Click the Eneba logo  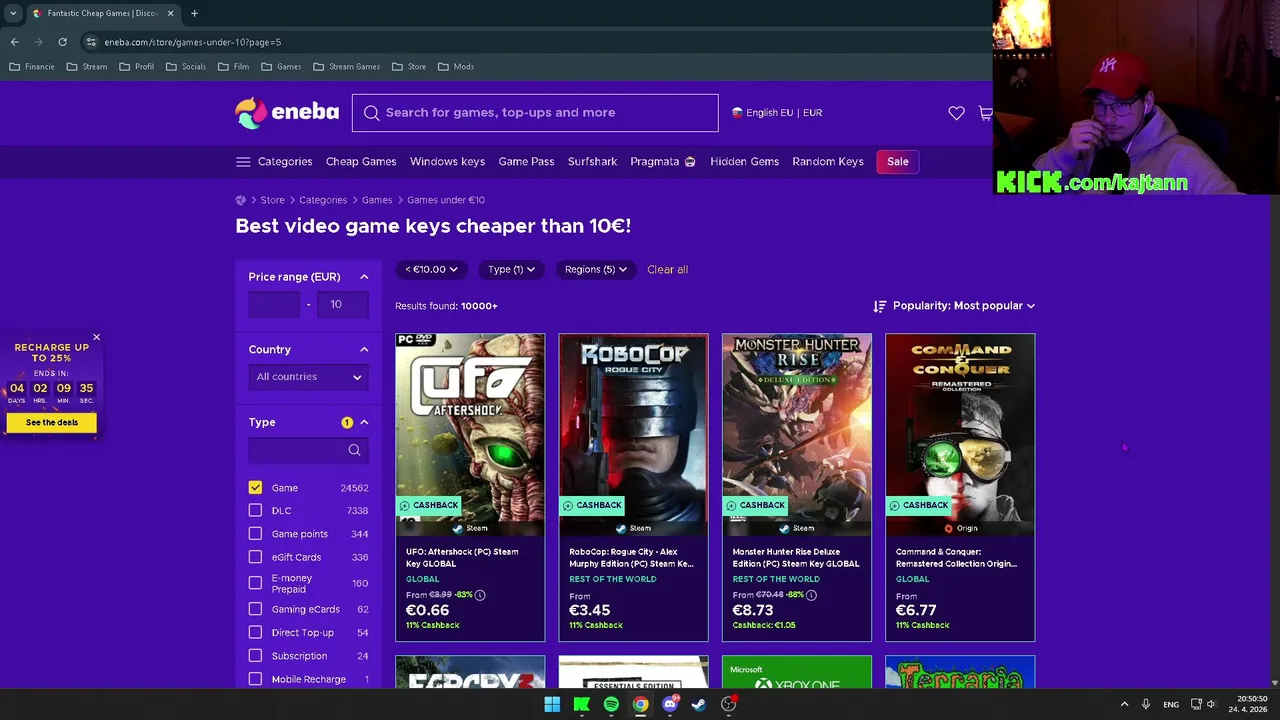coord(287,113)
